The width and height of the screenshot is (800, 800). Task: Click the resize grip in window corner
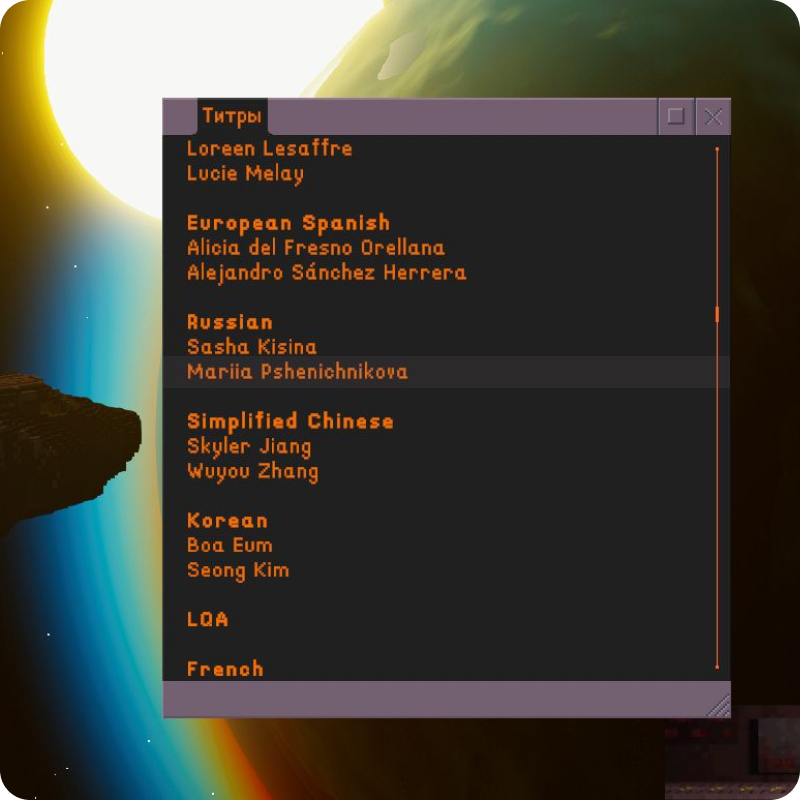click(718, 706)
